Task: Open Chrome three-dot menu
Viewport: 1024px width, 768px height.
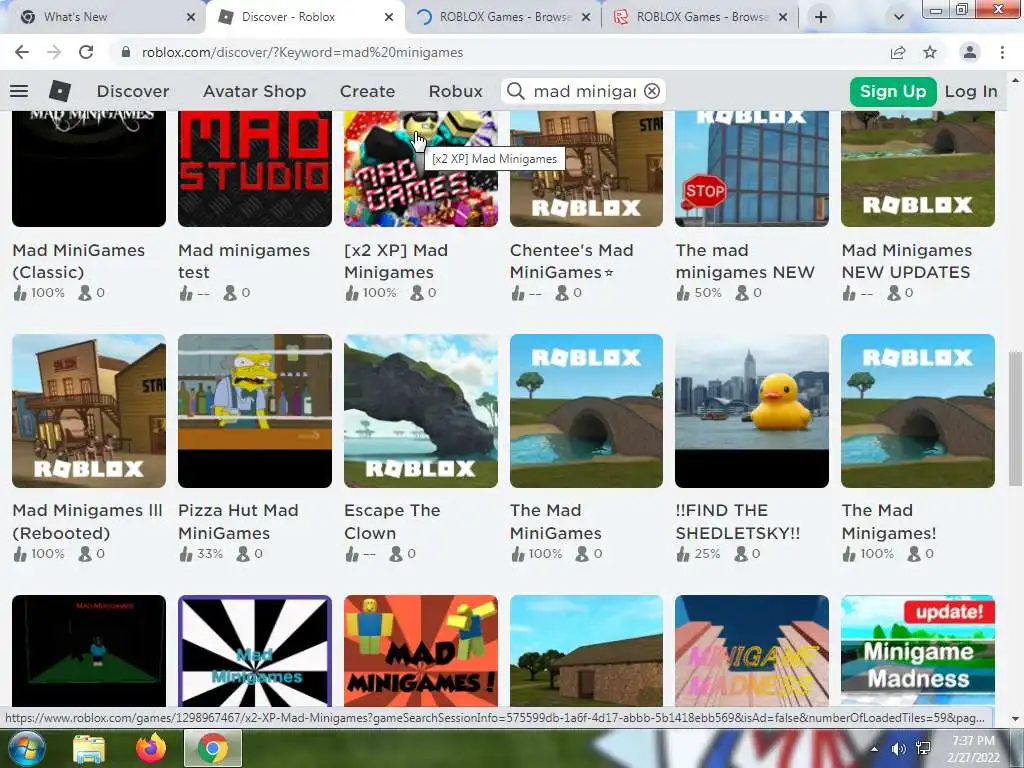Action: [x=1002, y=52]
